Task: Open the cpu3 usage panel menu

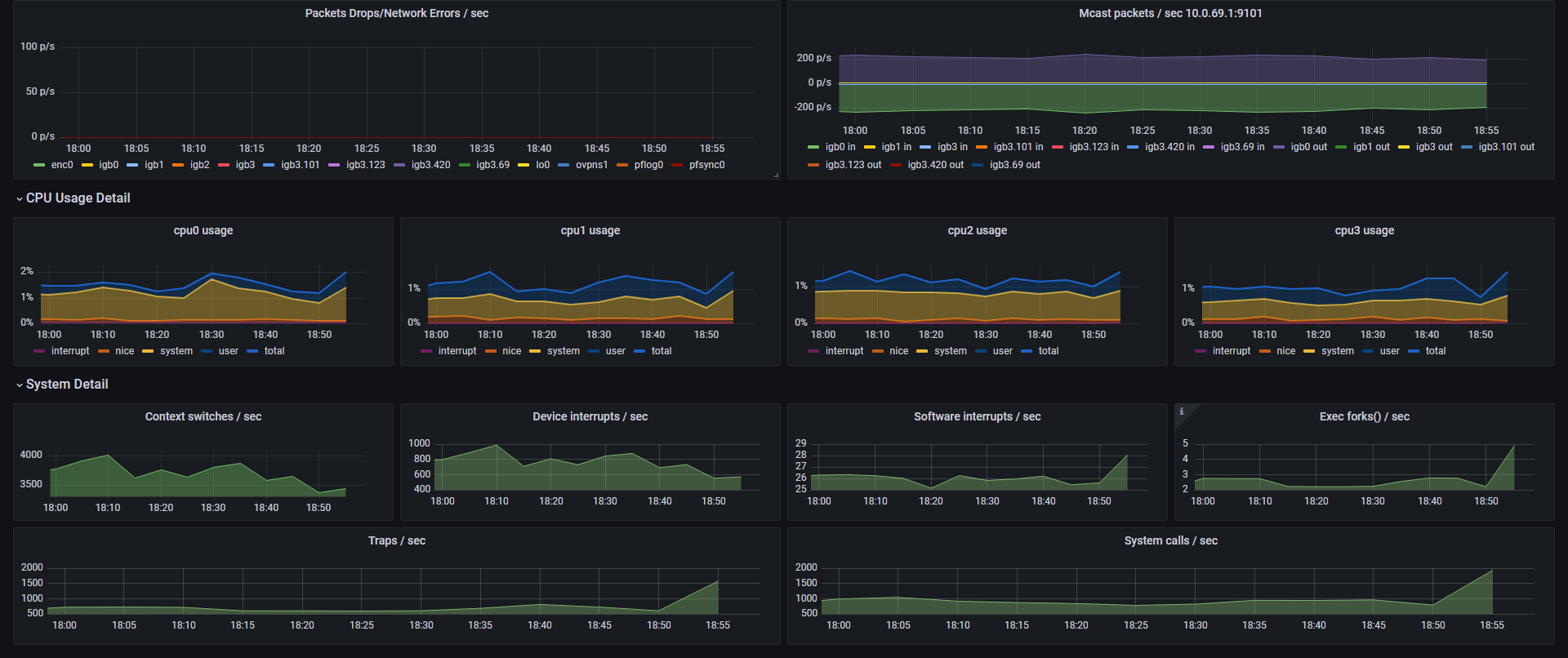Action: click(x=1365, y=230)
